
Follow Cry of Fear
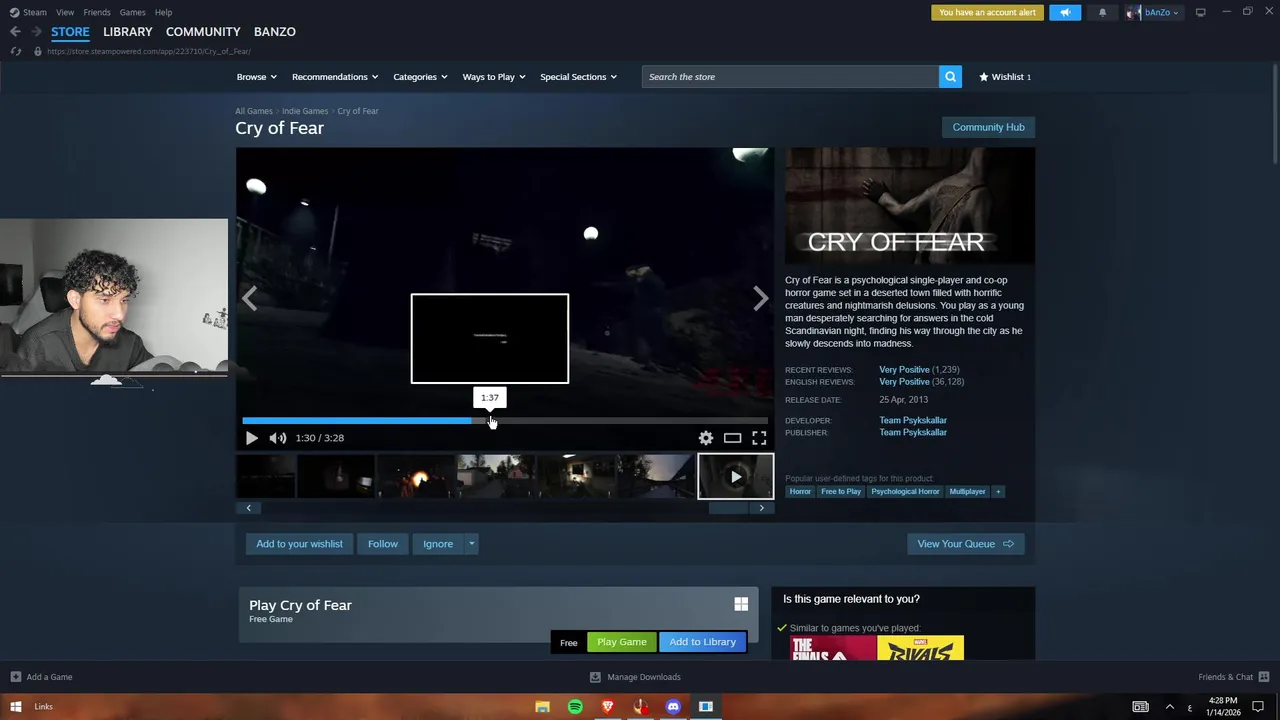[383, 544]
